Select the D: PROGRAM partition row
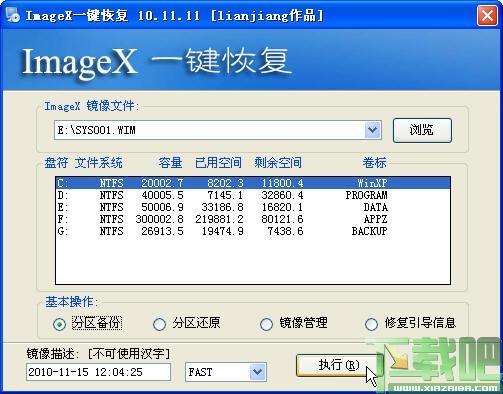Image resolution: width=503 pixels, height=394 pixels. pos(253,195)
